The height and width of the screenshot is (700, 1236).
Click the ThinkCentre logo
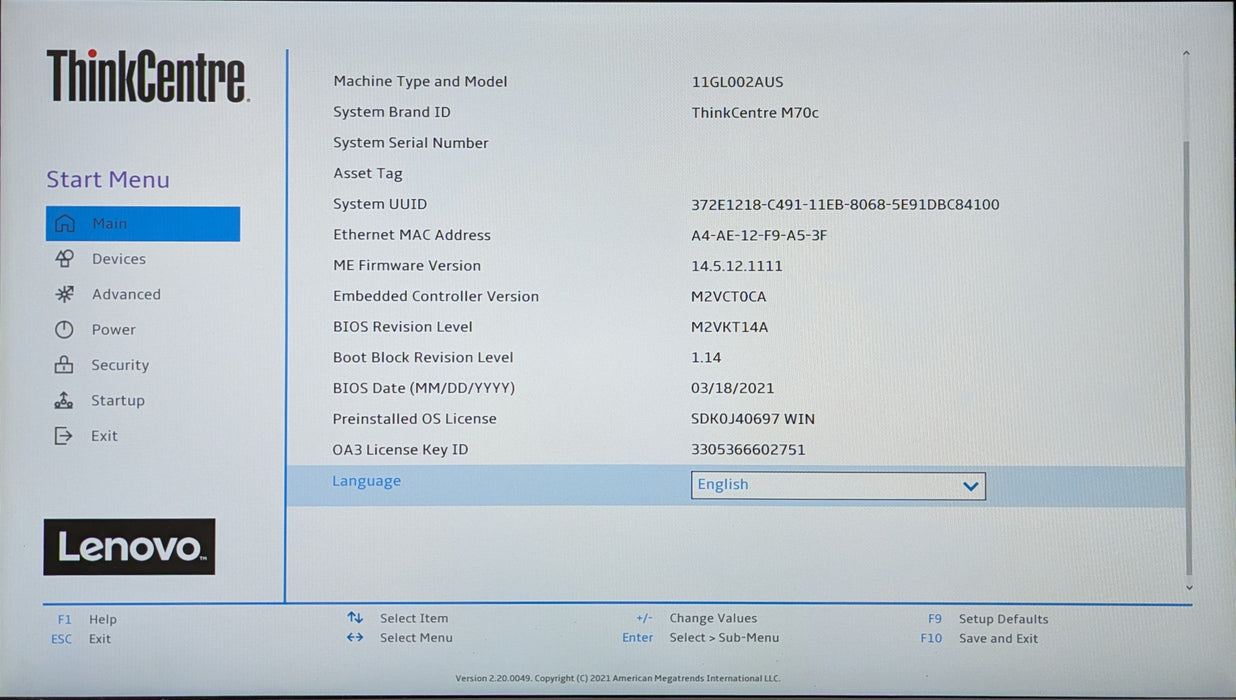point(147,76)
